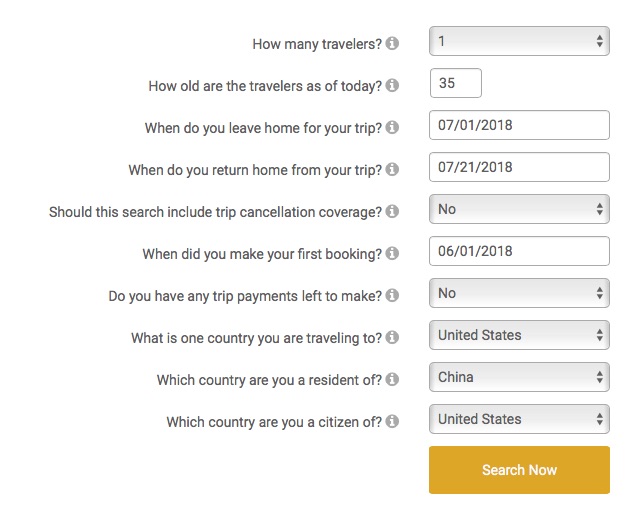Click the traveler age field containing 35
The width and height of the screenshot is (639, 513).
point(456,83)
